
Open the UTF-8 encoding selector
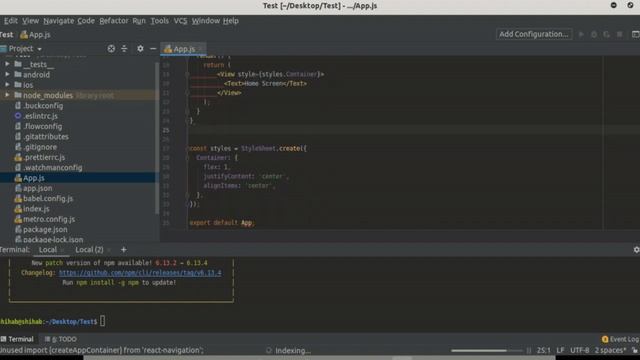[x=580, y=351]
